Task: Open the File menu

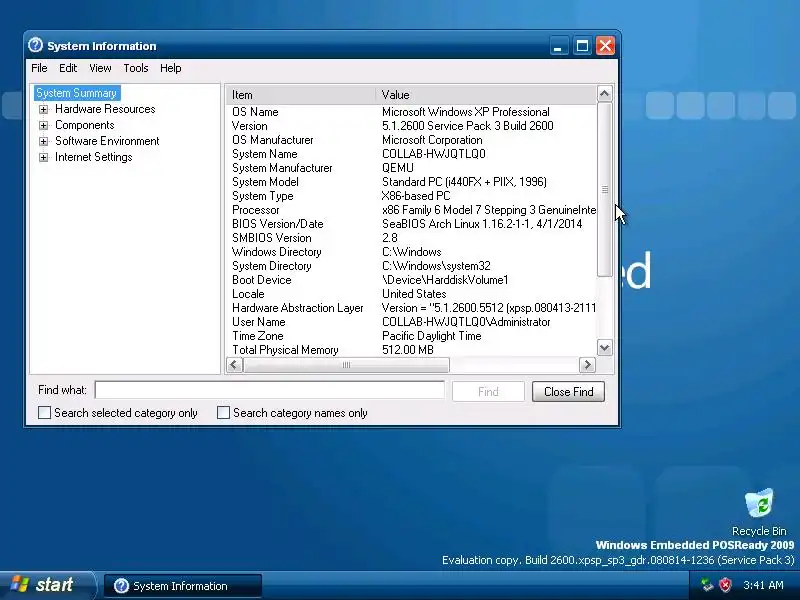Action: [x=39, y=68]
